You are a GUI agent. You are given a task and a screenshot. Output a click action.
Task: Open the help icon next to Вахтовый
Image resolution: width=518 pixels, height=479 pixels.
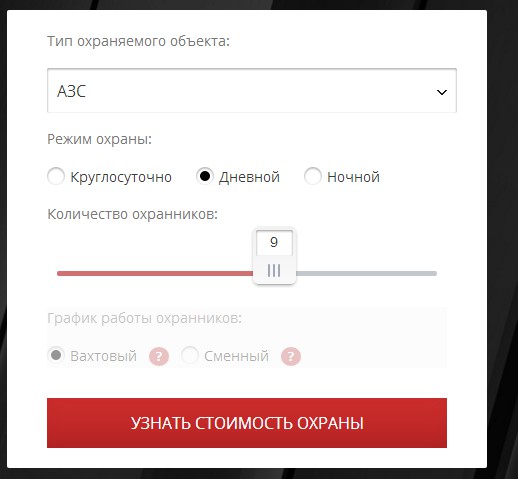pos(159,356)
